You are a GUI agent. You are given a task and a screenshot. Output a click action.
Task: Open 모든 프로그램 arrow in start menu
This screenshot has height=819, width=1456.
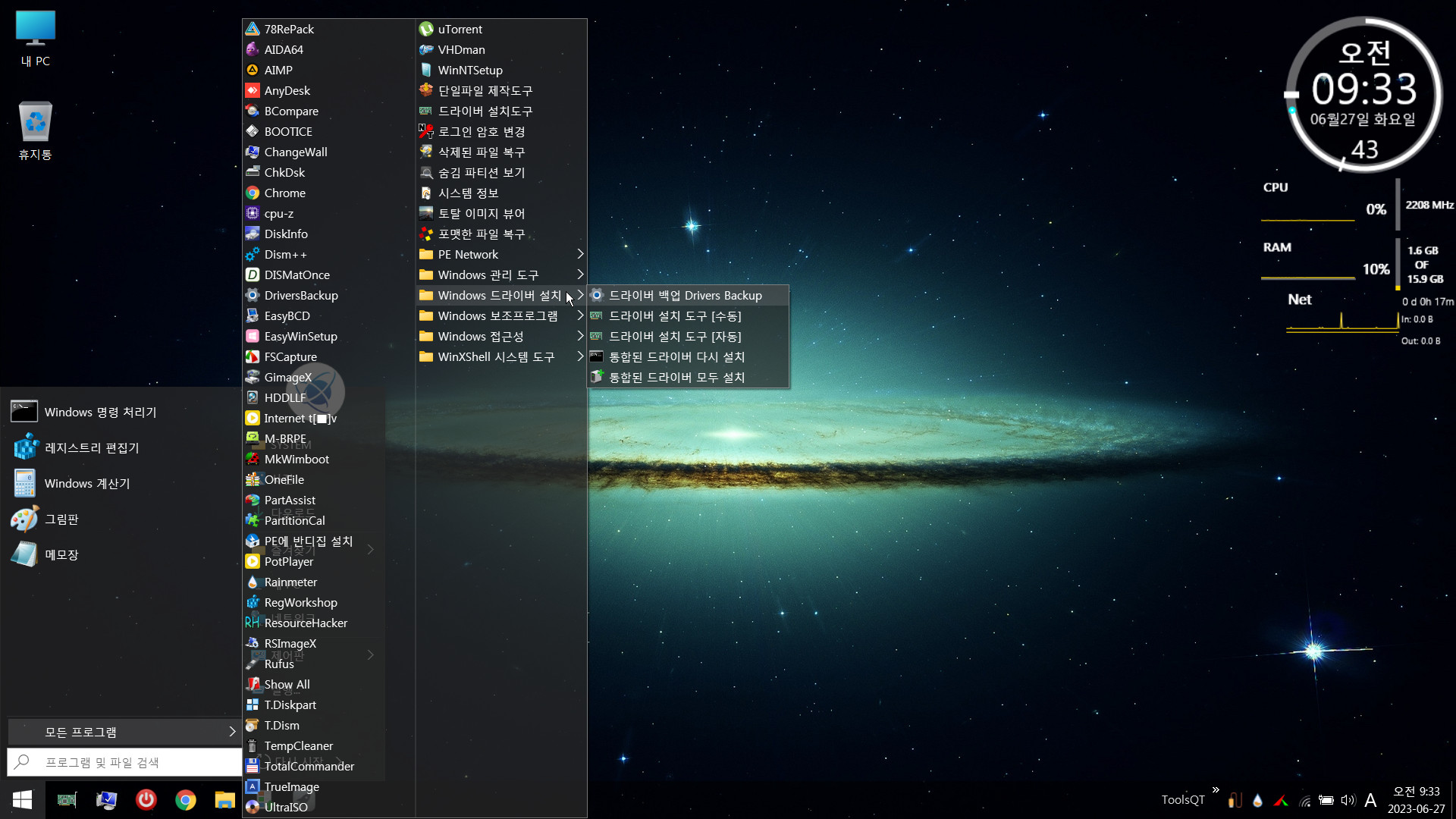point(232,732)
